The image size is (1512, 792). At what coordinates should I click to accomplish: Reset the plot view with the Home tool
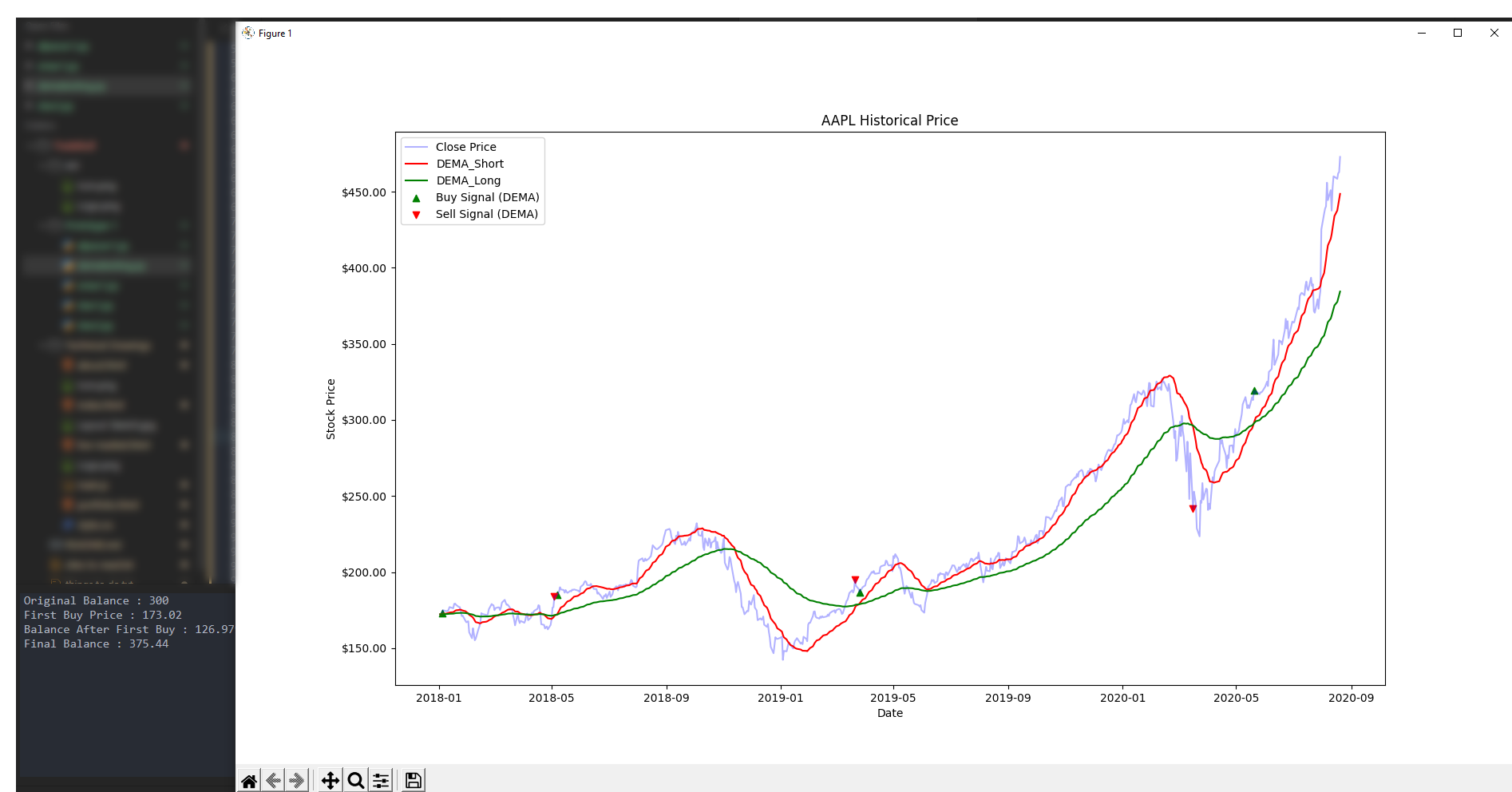248,780
